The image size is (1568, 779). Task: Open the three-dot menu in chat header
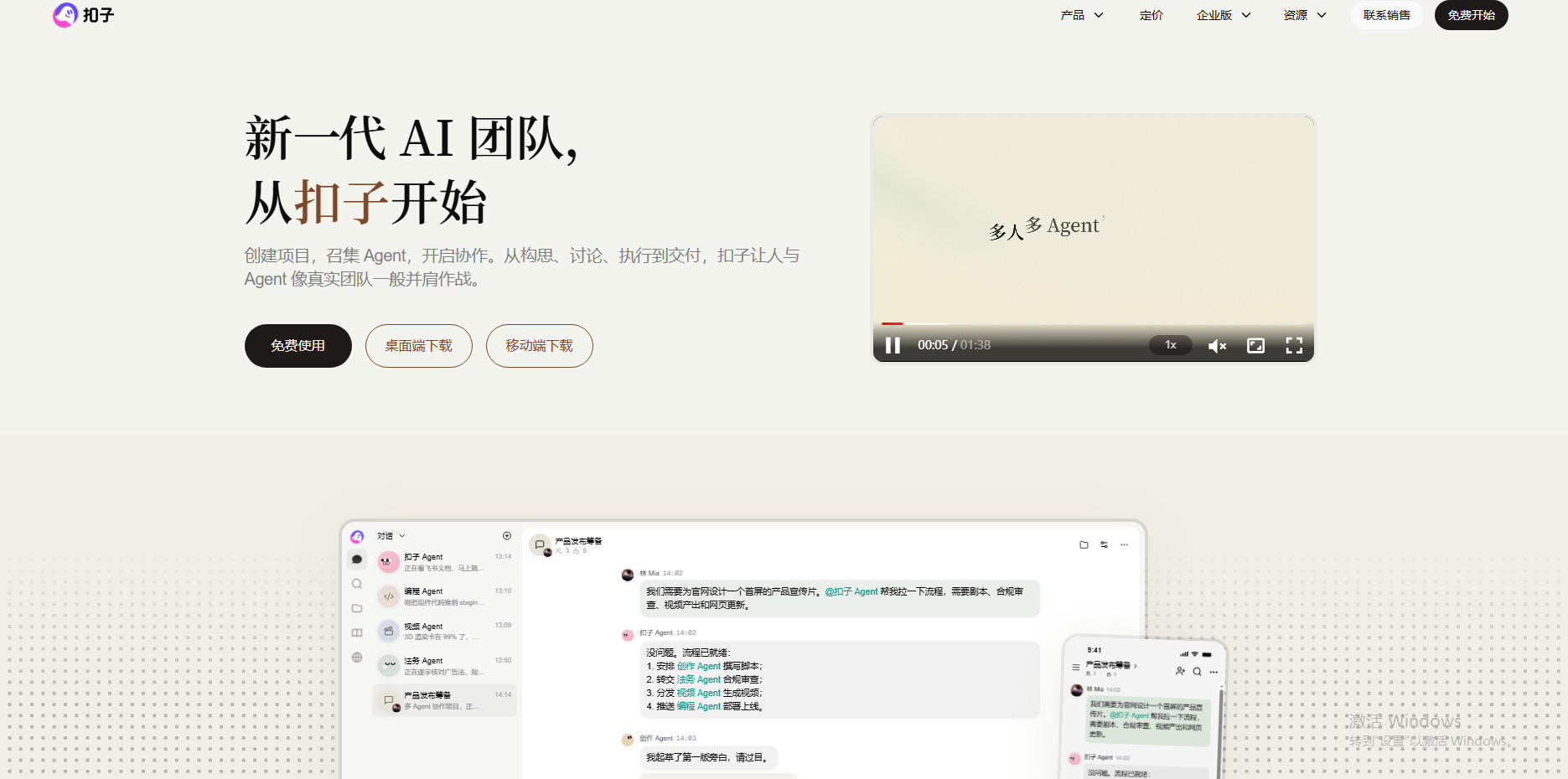pyautogui.click(x=1125, y=544)
